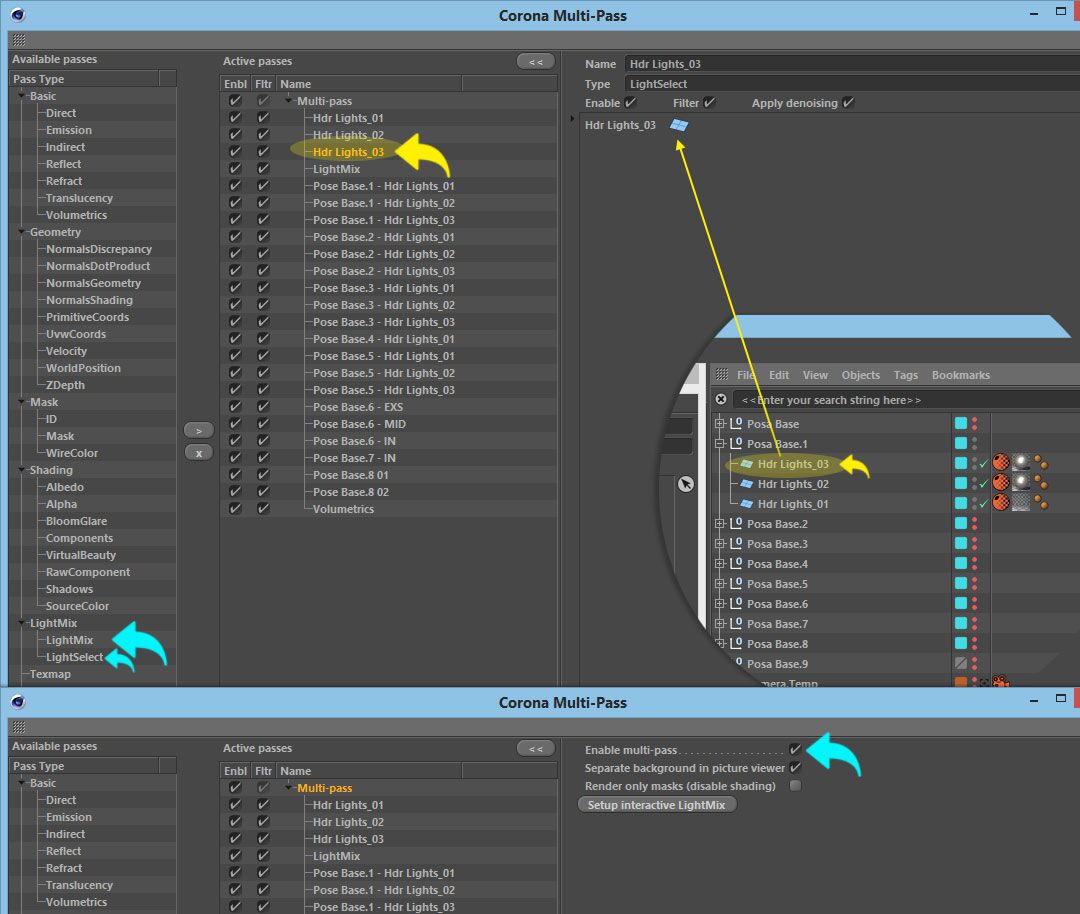This screenshot has height=914, width=1080.
Task: Select the brown dots tag on Hdr Lights_02
Action: point(1041,482)
